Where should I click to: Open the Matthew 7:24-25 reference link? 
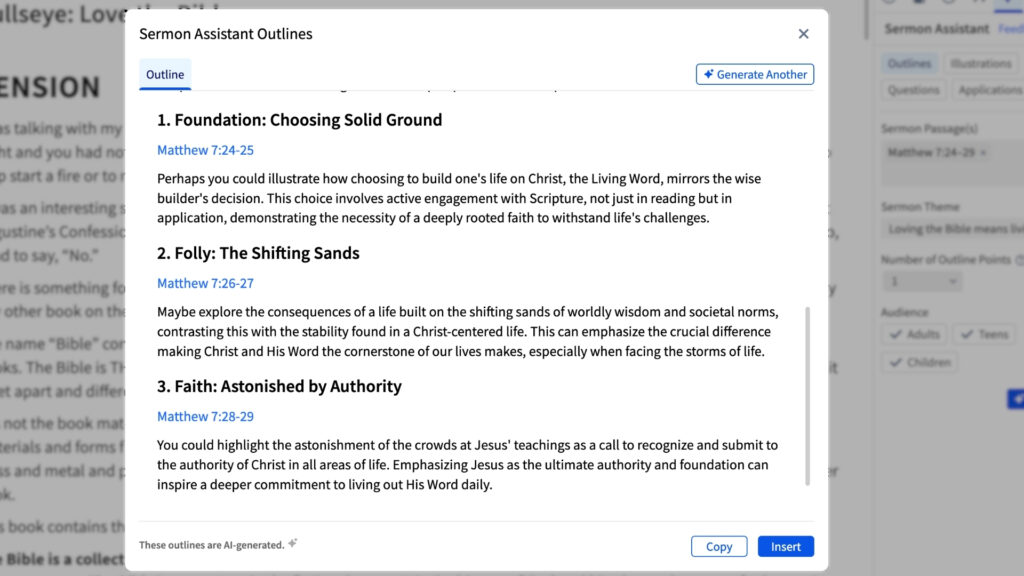205,150
